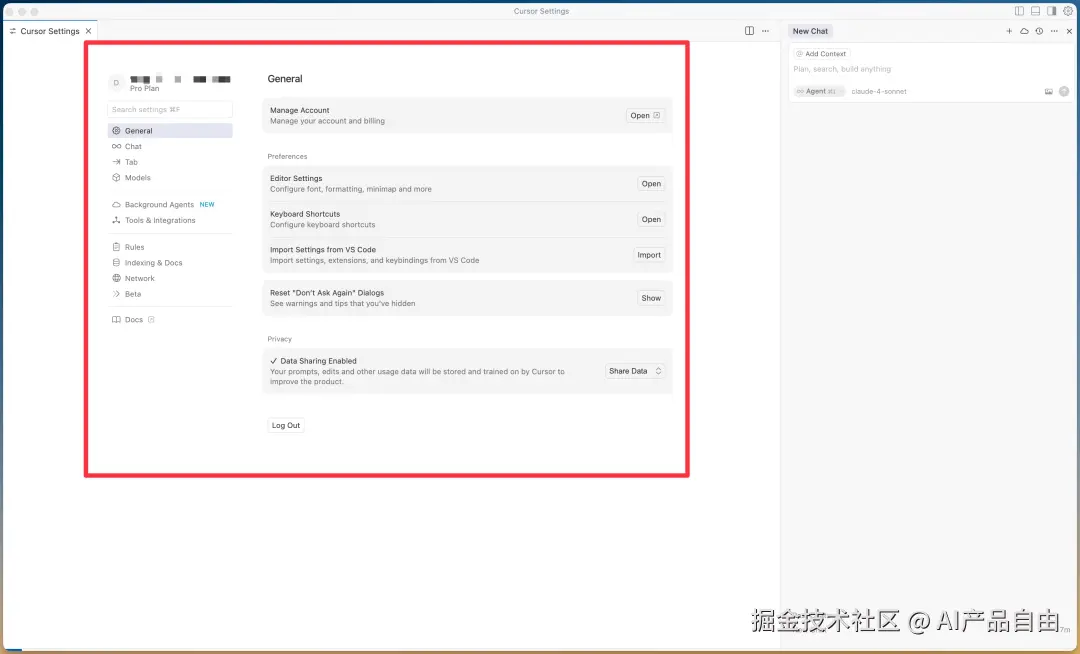Viewport: 1080px width, 654px height.
Task: Open the settings gear in title bar
Action: [1068, 11]
